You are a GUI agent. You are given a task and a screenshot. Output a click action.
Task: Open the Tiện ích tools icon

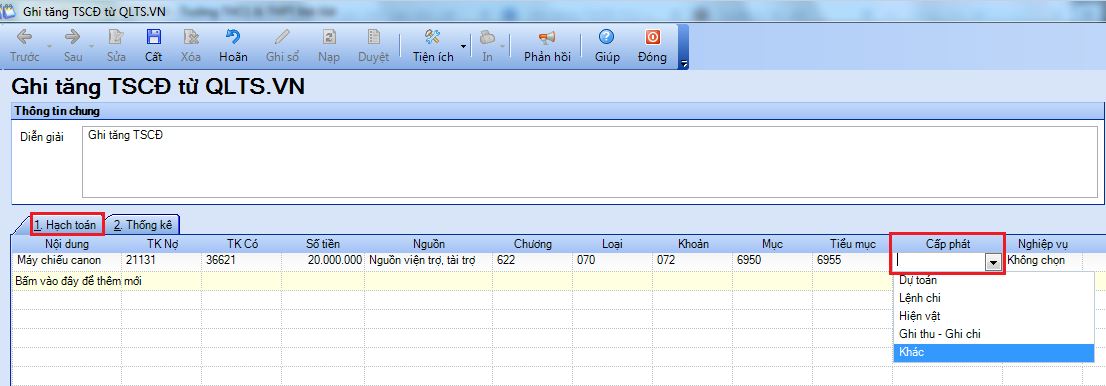432,37
